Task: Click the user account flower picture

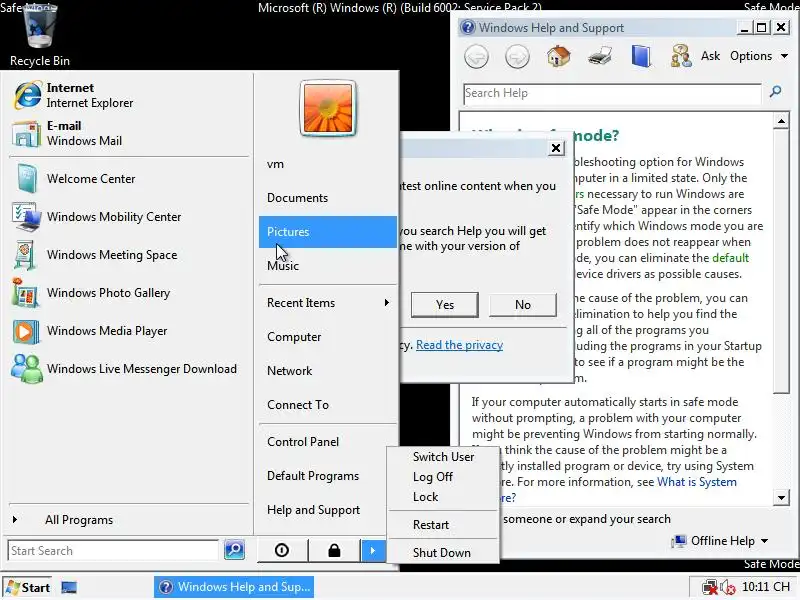Action: (328, 109)
